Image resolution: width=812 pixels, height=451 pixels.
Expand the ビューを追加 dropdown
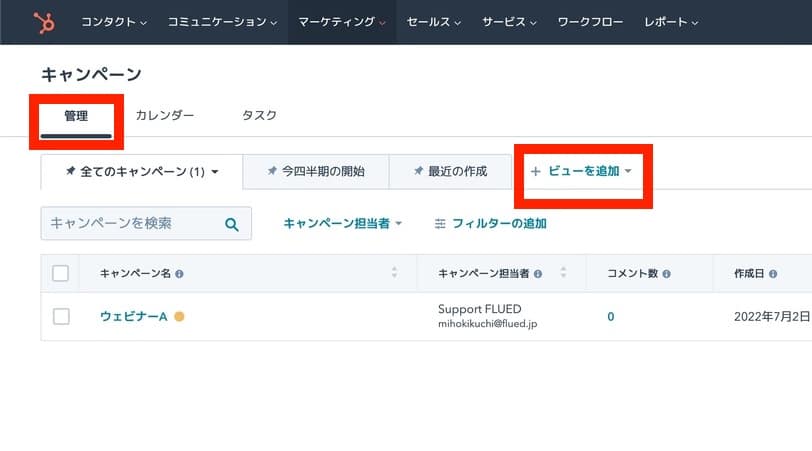pyautogui.click(x=582, y=171)
